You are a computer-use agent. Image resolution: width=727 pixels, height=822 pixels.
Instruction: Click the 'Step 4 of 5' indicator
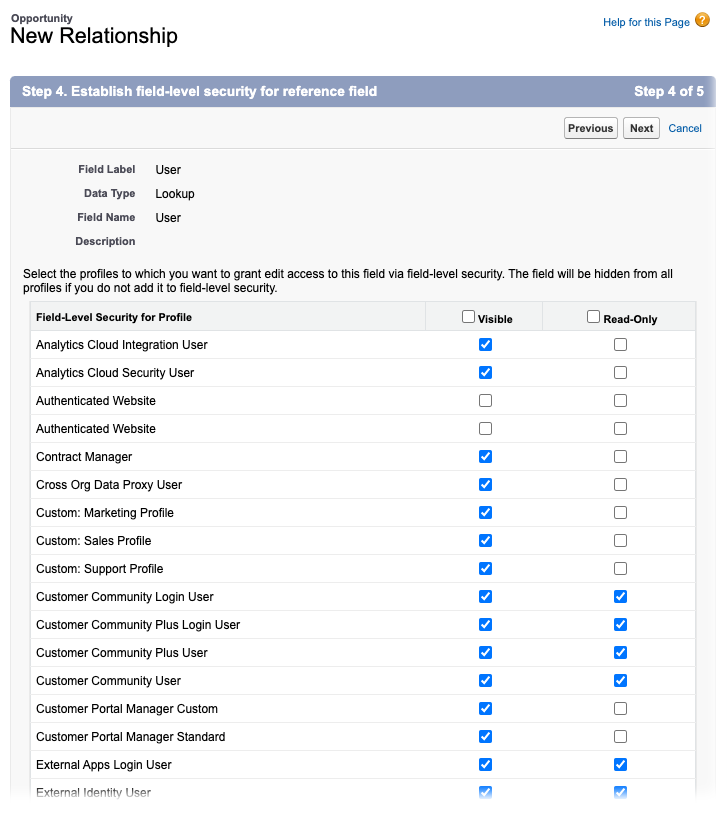click(x=669, y=91)
